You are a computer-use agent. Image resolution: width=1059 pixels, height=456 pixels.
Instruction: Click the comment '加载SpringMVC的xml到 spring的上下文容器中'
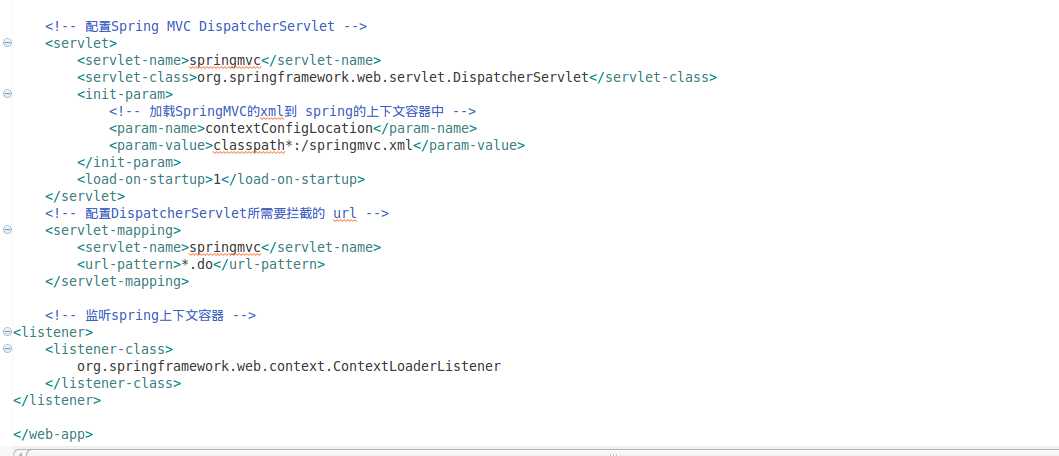click(292, 111)
